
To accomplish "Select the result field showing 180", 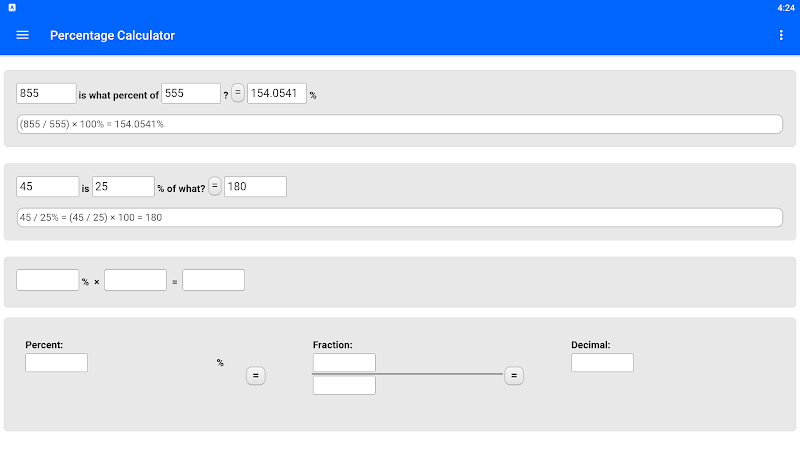I will click(255, 187).
